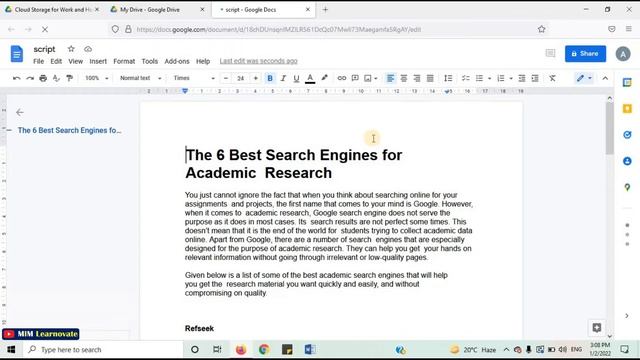Image resolution: width=640 pixels, height=360 pixels.
Task: Open Keep notes in the side panel
Action: 627,109
